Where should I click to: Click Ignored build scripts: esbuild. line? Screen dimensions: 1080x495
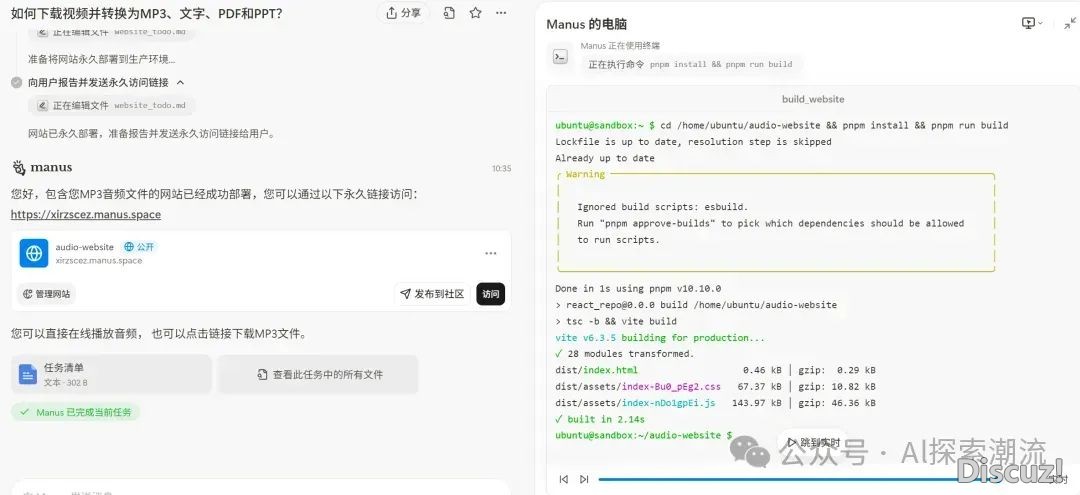[x=663, y=207]
